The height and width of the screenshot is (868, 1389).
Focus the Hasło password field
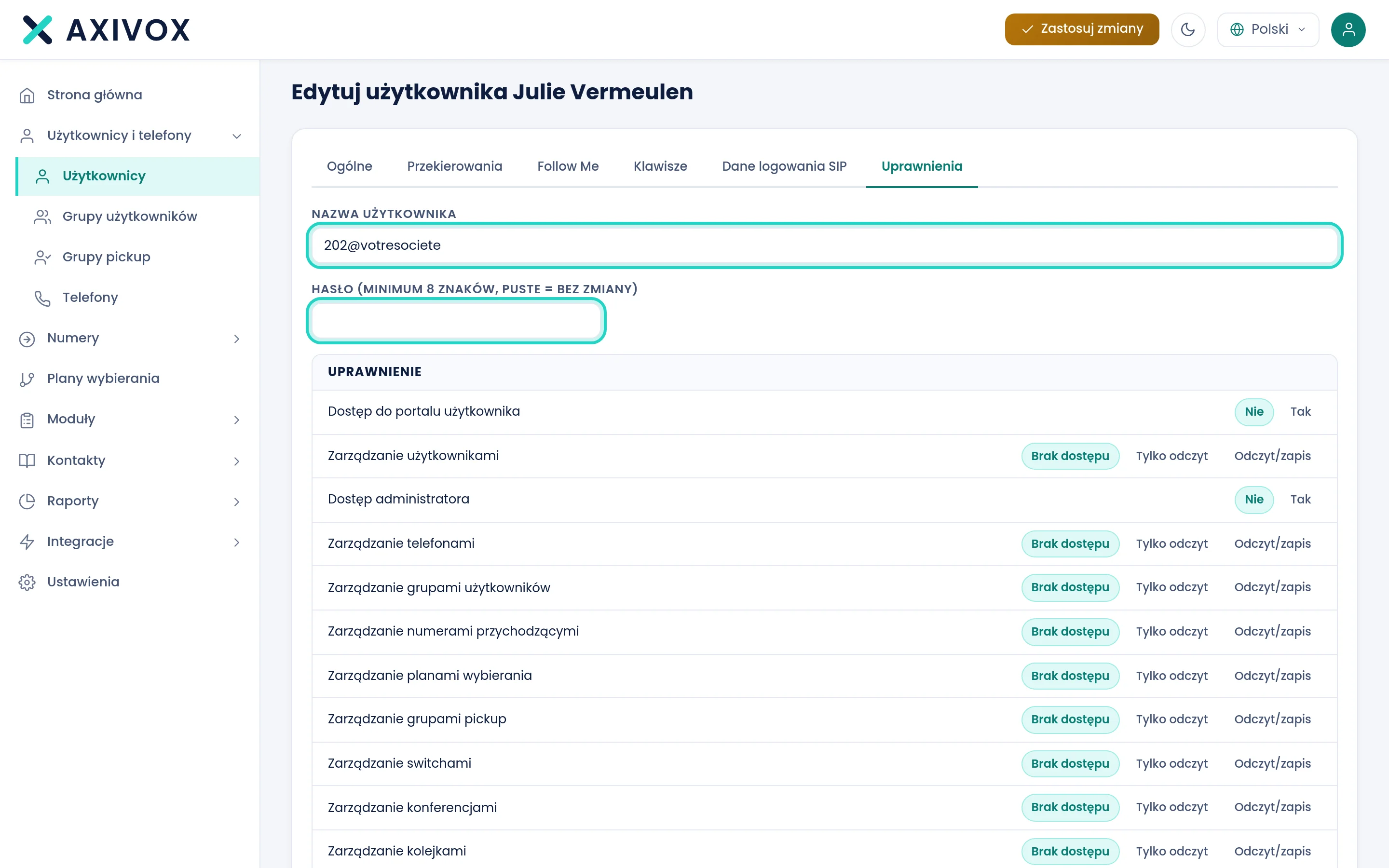(456, 321)
